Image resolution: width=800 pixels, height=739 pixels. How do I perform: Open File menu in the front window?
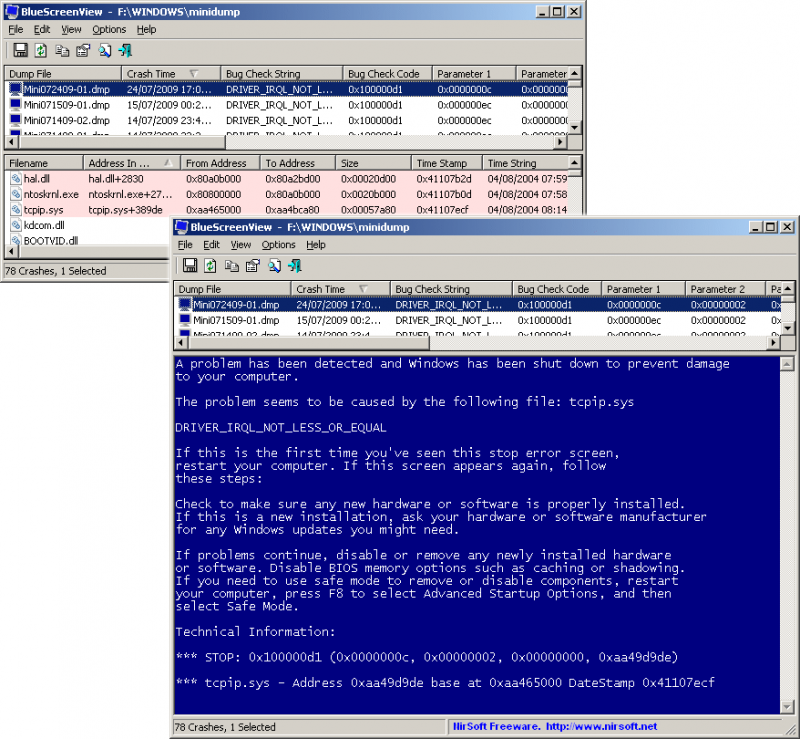pos(185,244)
